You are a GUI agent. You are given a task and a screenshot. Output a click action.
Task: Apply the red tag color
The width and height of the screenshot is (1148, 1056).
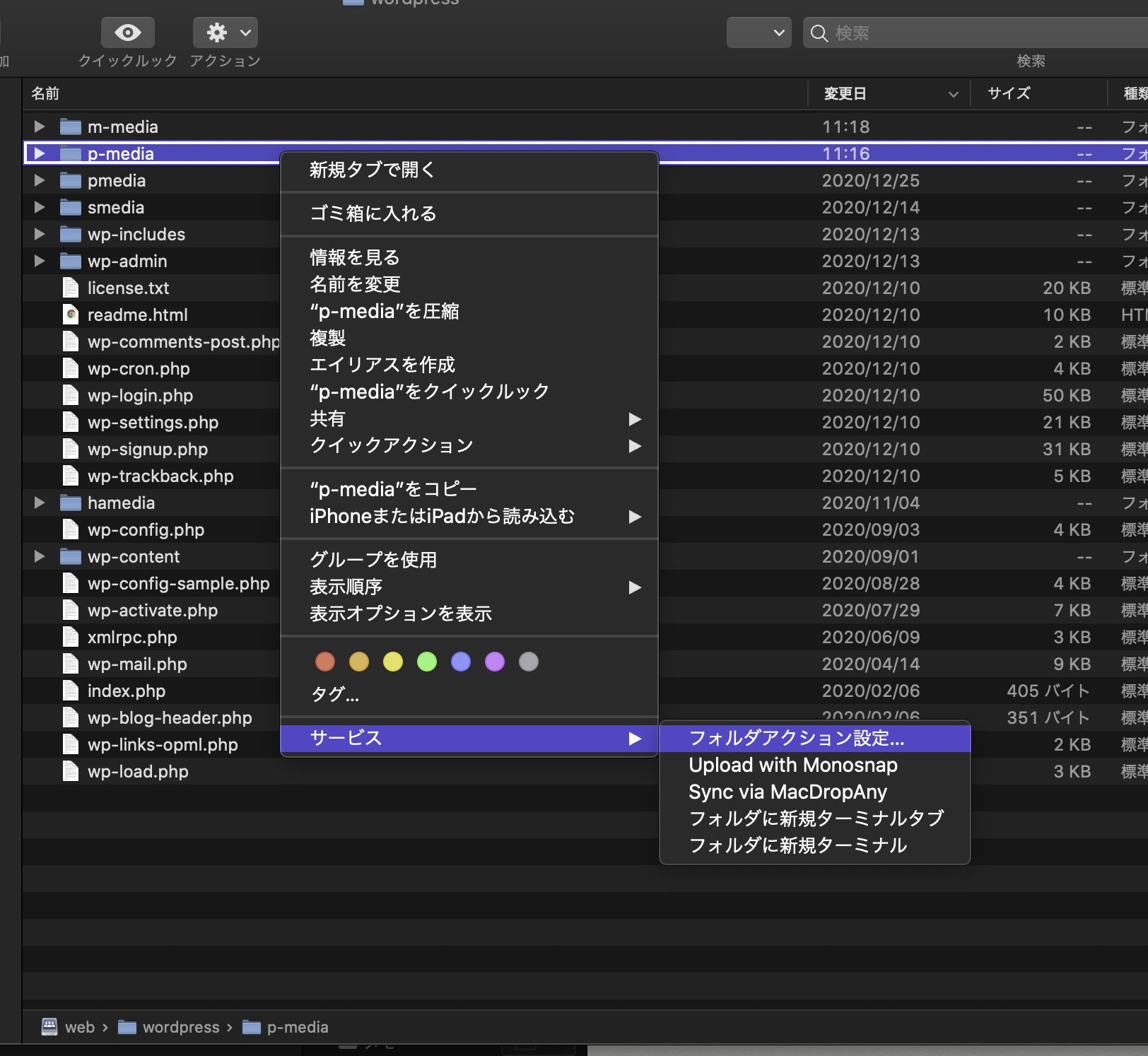[325, 662]
